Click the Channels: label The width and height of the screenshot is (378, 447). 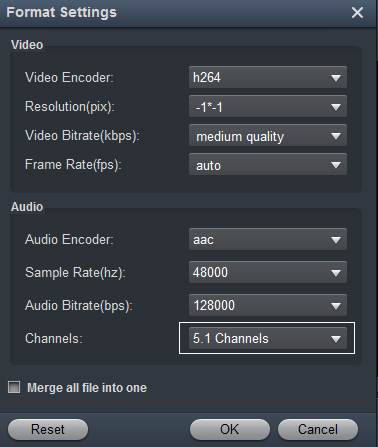coord(54,339)
